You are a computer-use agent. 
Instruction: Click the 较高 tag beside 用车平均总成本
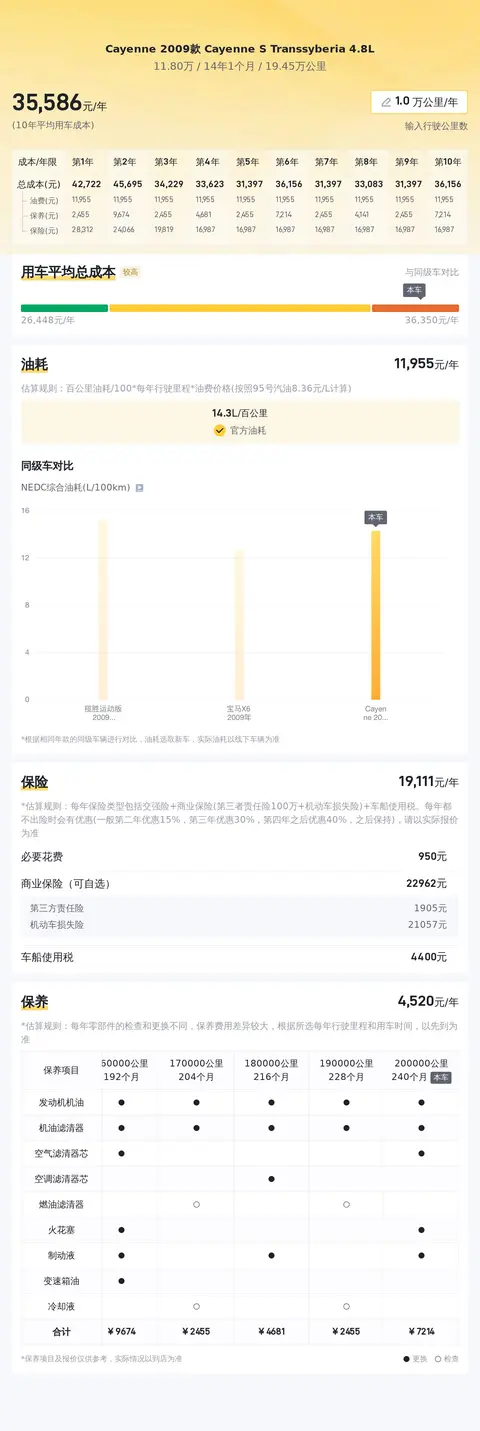[x=130, y=272]
